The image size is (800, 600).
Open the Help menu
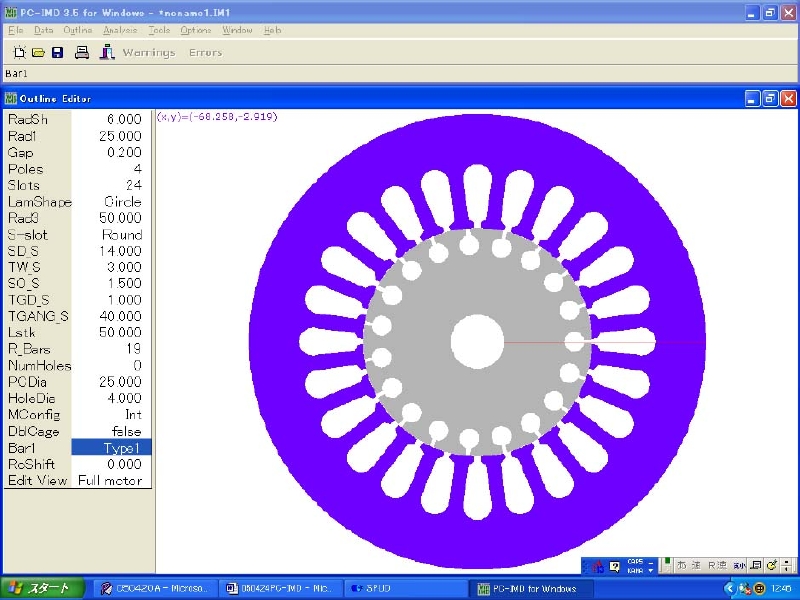pos(272,30)
